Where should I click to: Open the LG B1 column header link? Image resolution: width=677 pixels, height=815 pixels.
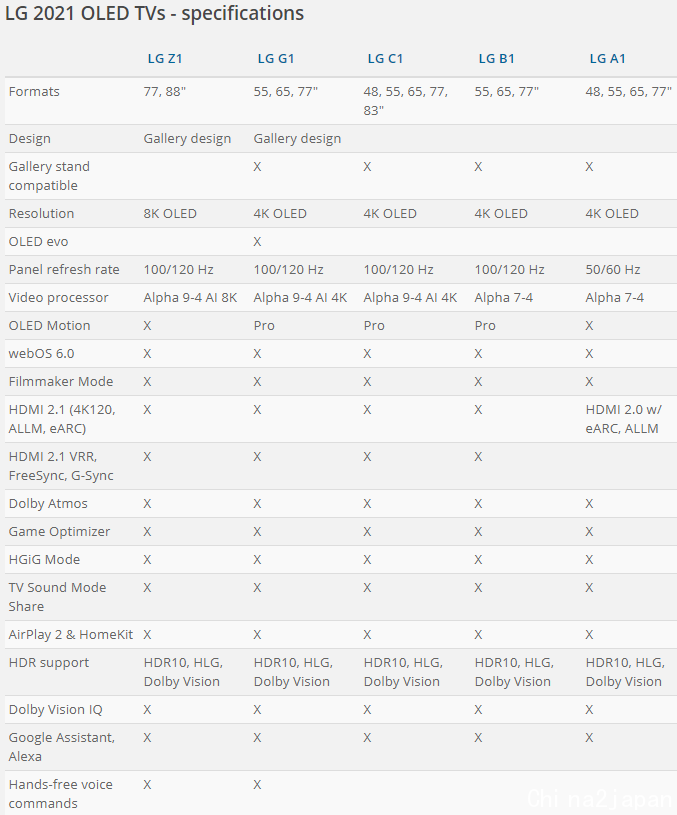point(496,59)
